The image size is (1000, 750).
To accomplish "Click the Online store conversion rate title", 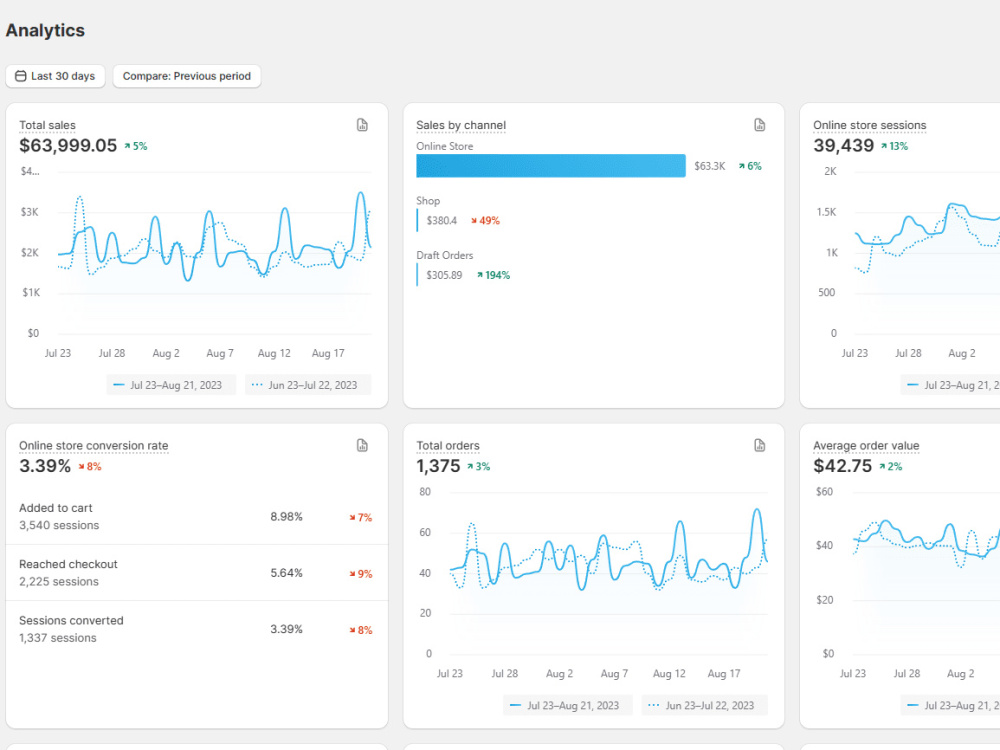I will point(94,445).
